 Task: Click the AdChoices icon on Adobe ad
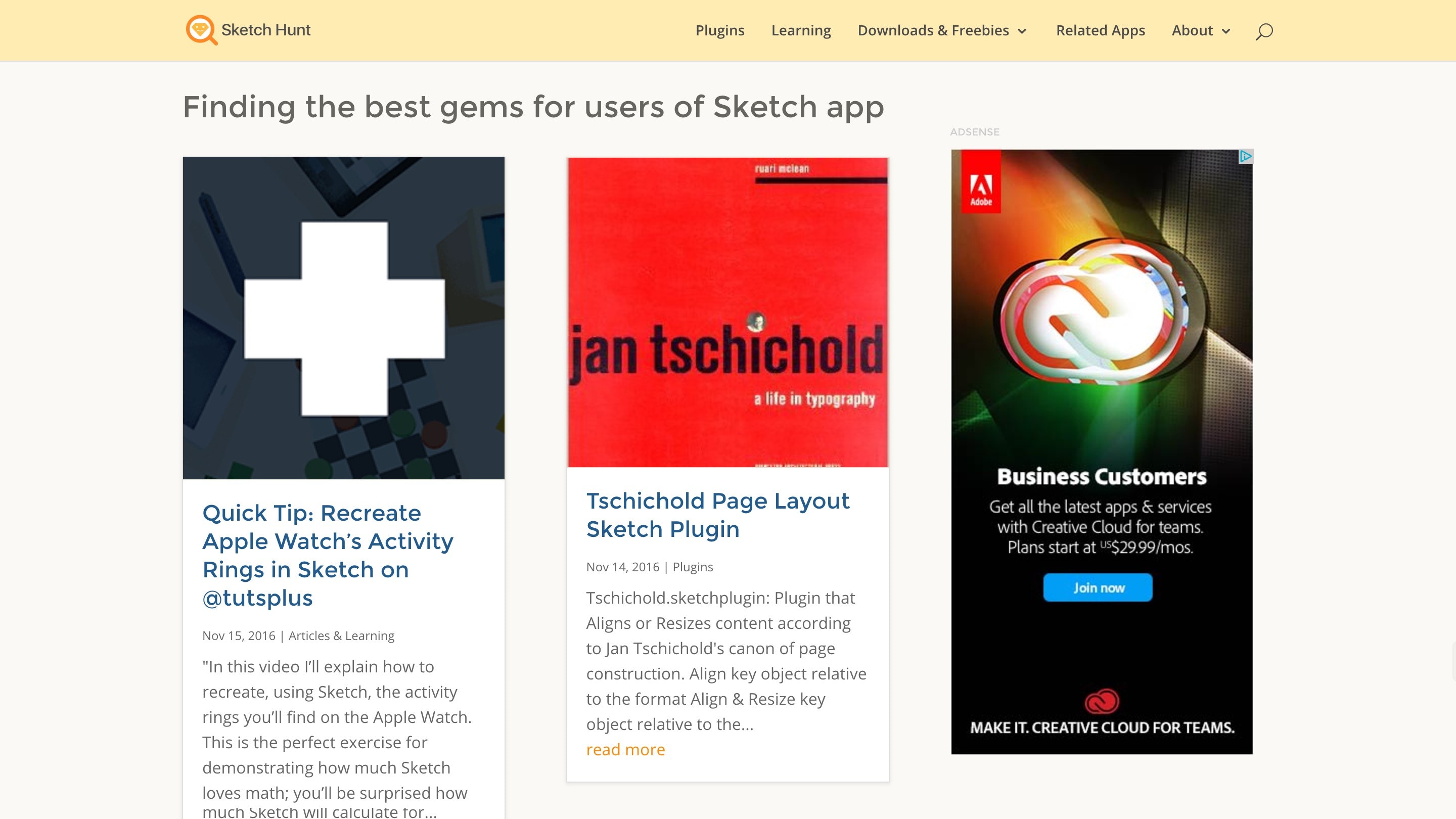click(1245, 157)
